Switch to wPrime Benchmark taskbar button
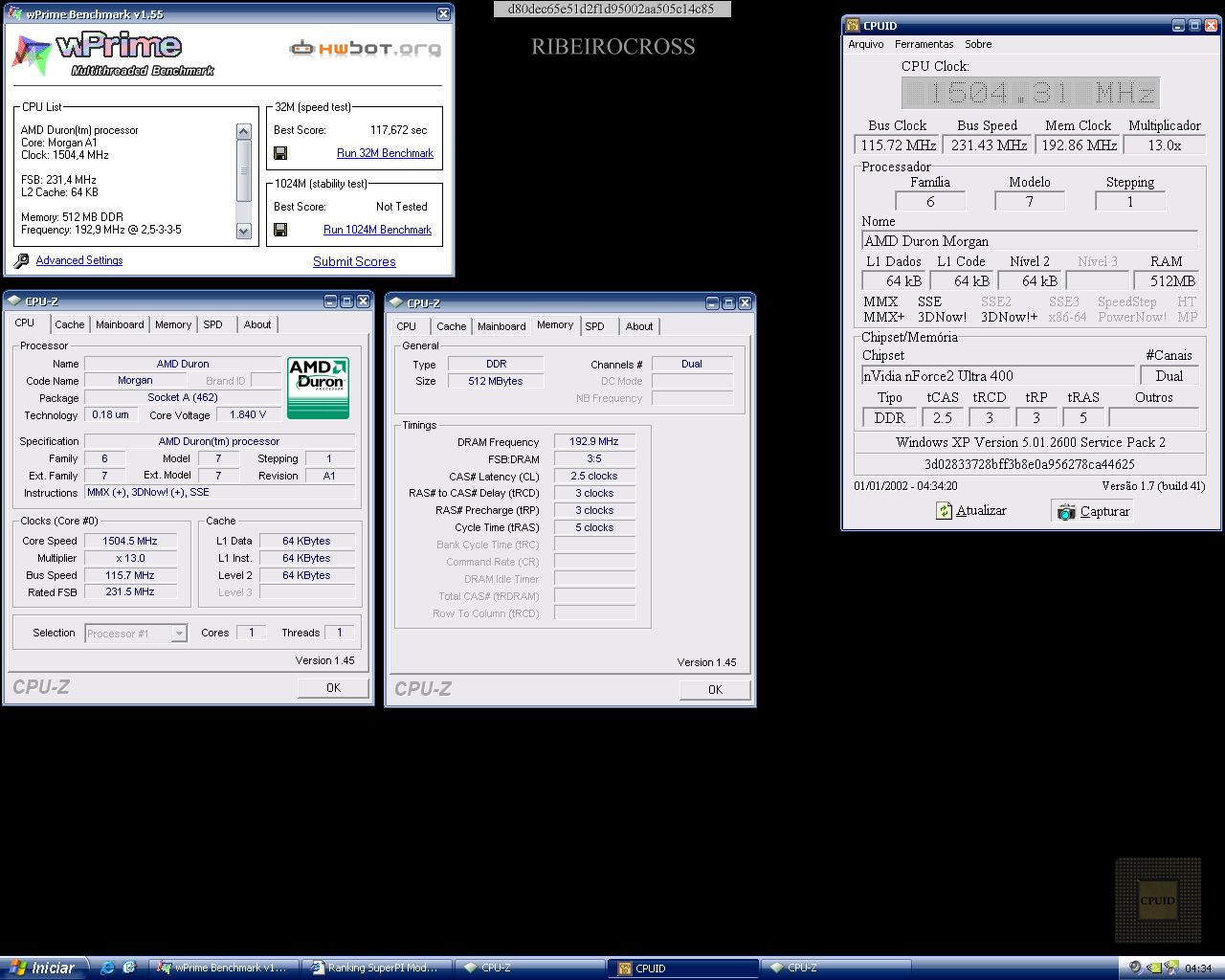The width and height of the screenshot is (1225, 980). click(x=225, y=968)
